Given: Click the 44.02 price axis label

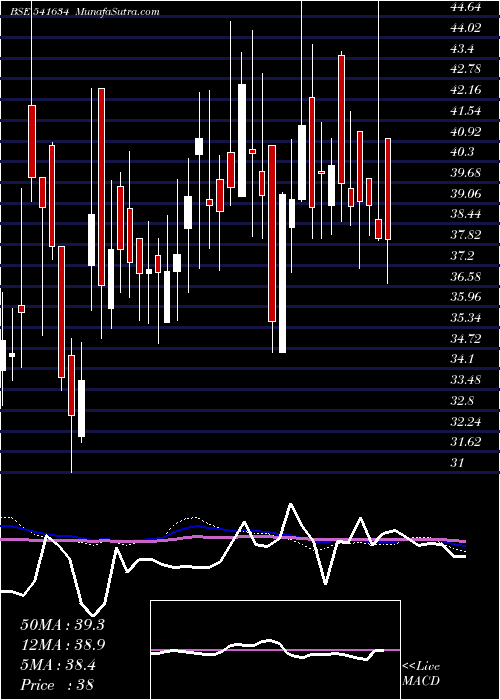Looking at the screenshot, I should (466, 28).
